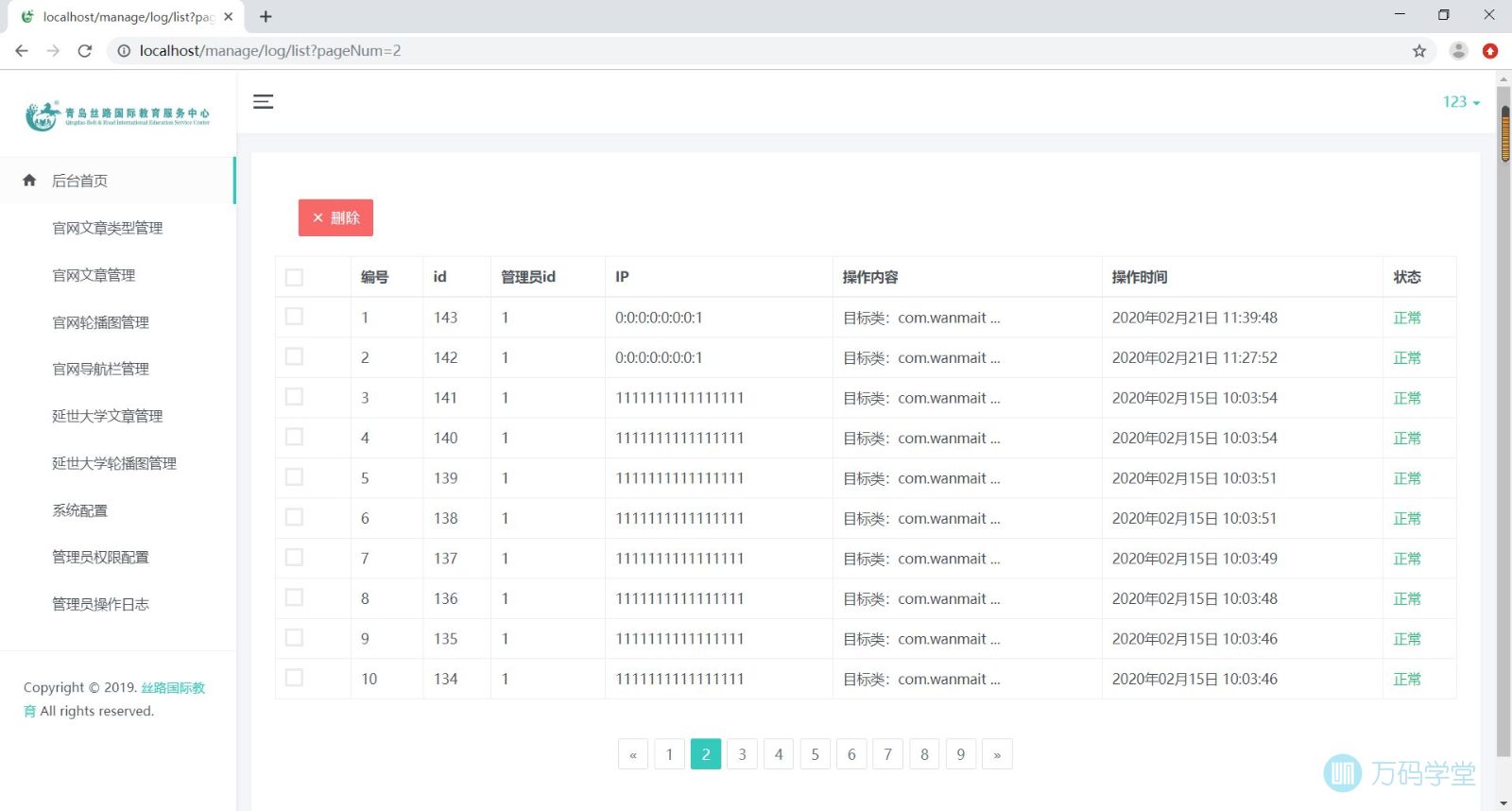Close the localhost browser tab
Viewport: 1512px width, 811px height.
point(228,16)
